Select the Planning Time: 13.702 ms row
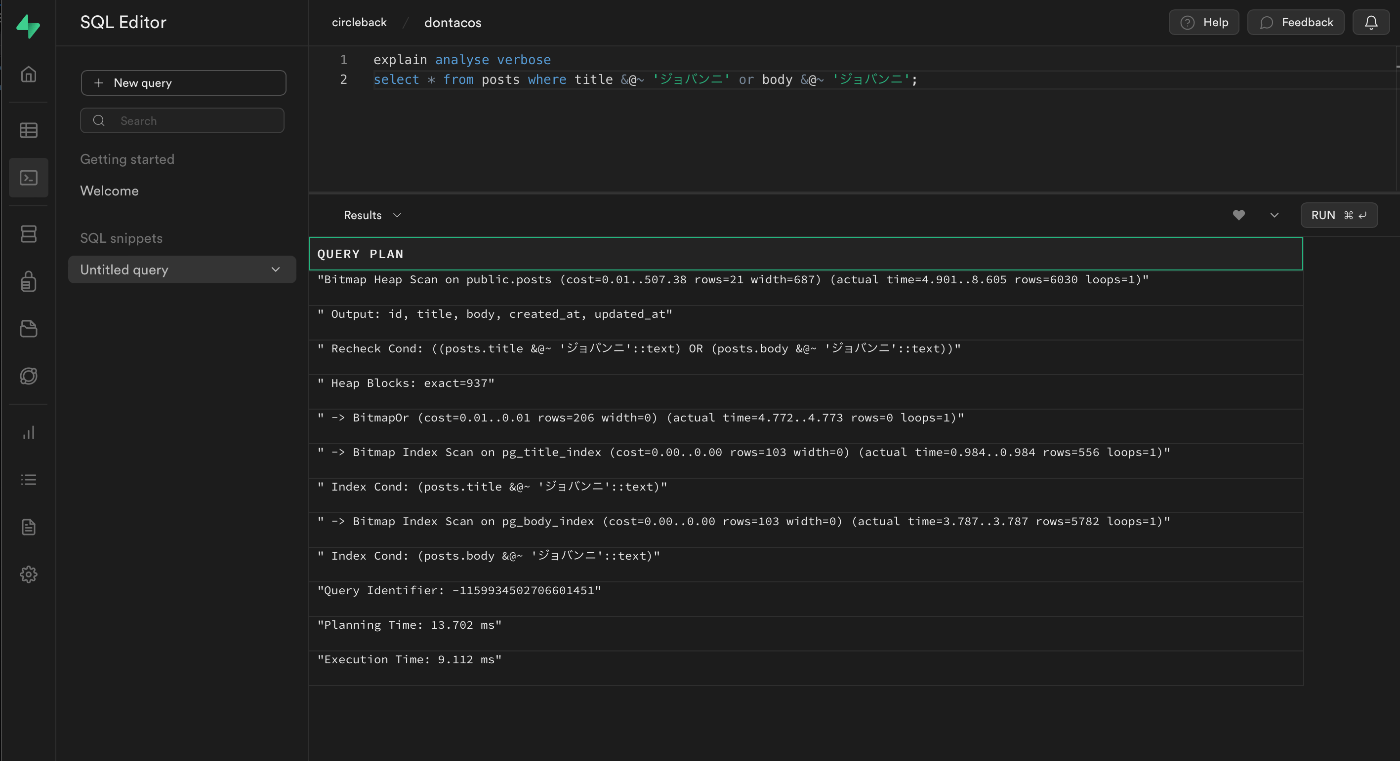 (806, 633)
